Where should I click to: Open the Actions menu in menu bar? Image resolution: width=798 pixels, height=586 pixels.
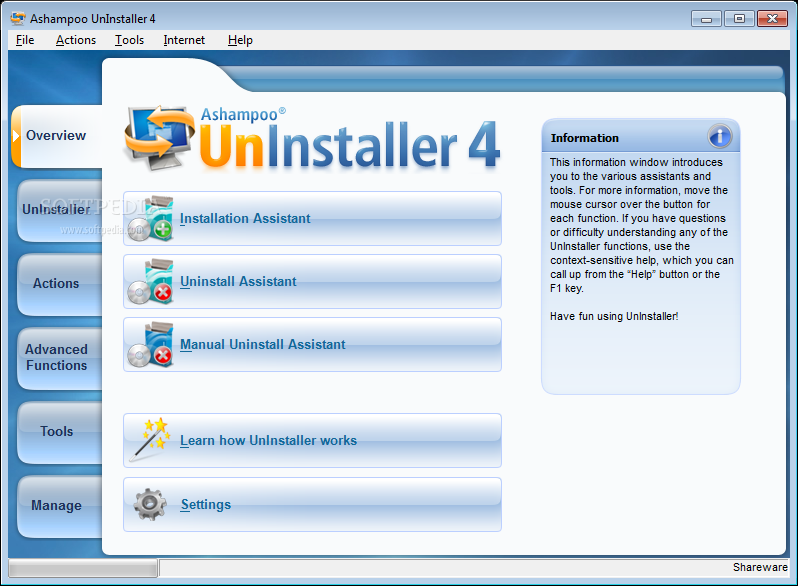76,40
